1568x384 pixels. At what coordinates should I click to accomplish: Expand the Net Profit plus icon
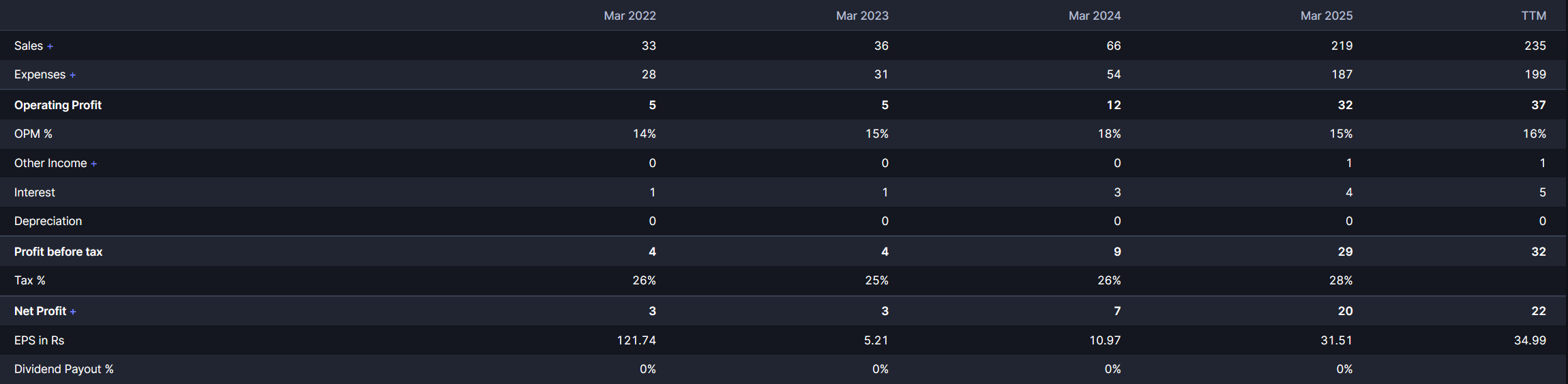(x=72, y=312)
